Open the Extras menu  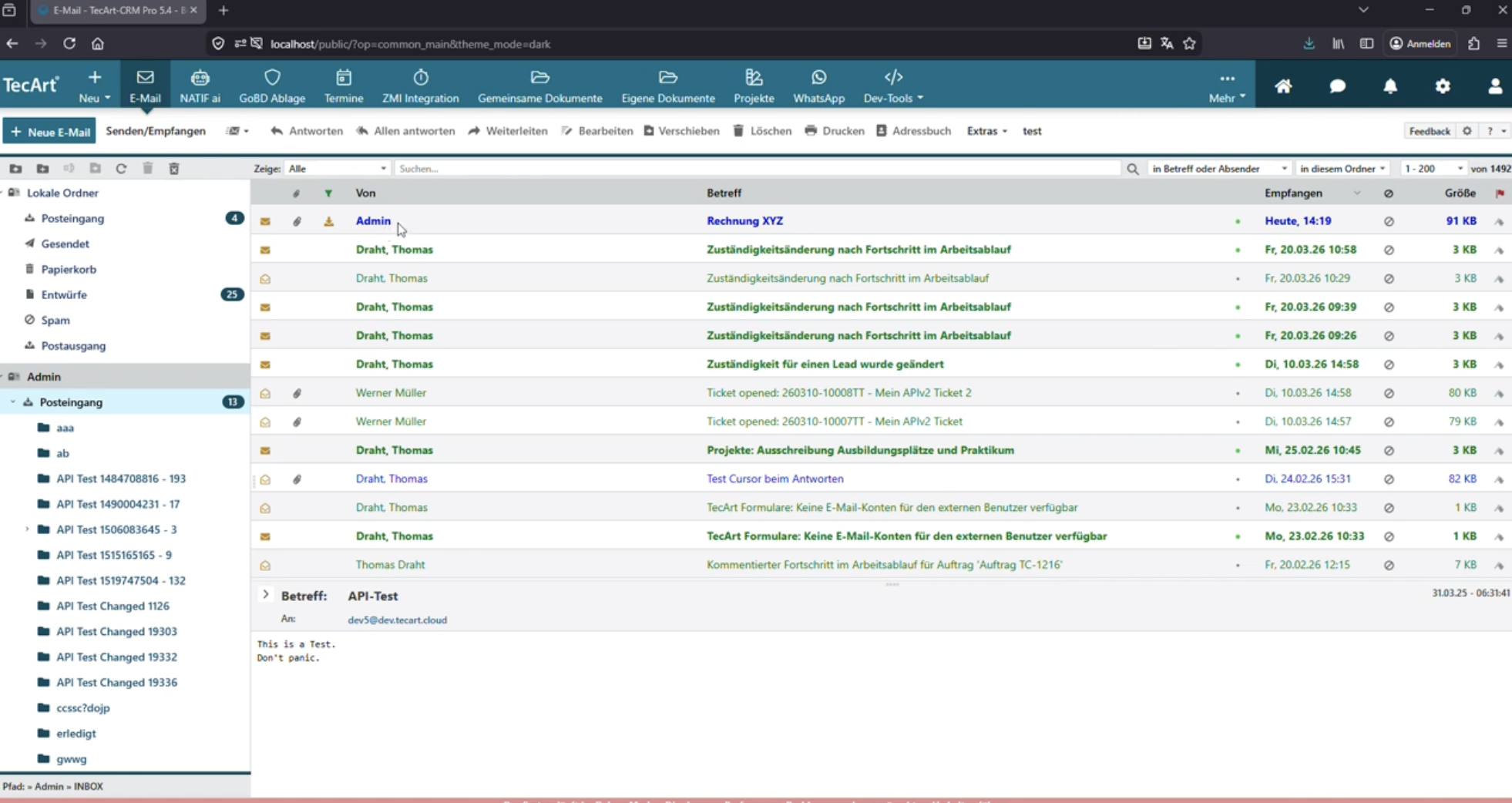click(986, 131)
